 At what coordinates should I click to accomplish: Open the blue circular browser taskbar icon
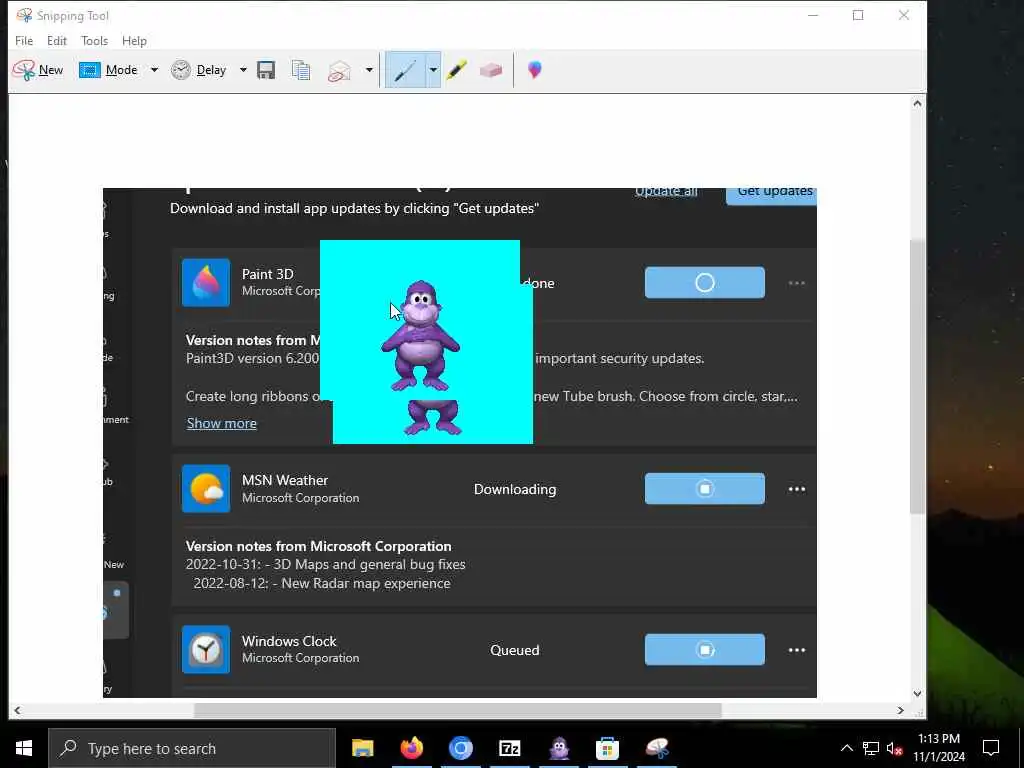[x=460, y=748]
